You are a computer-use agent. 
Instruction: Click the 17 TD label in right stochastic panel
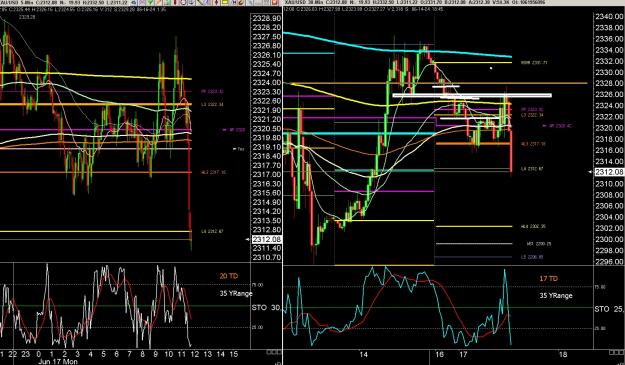click(549, 279)
